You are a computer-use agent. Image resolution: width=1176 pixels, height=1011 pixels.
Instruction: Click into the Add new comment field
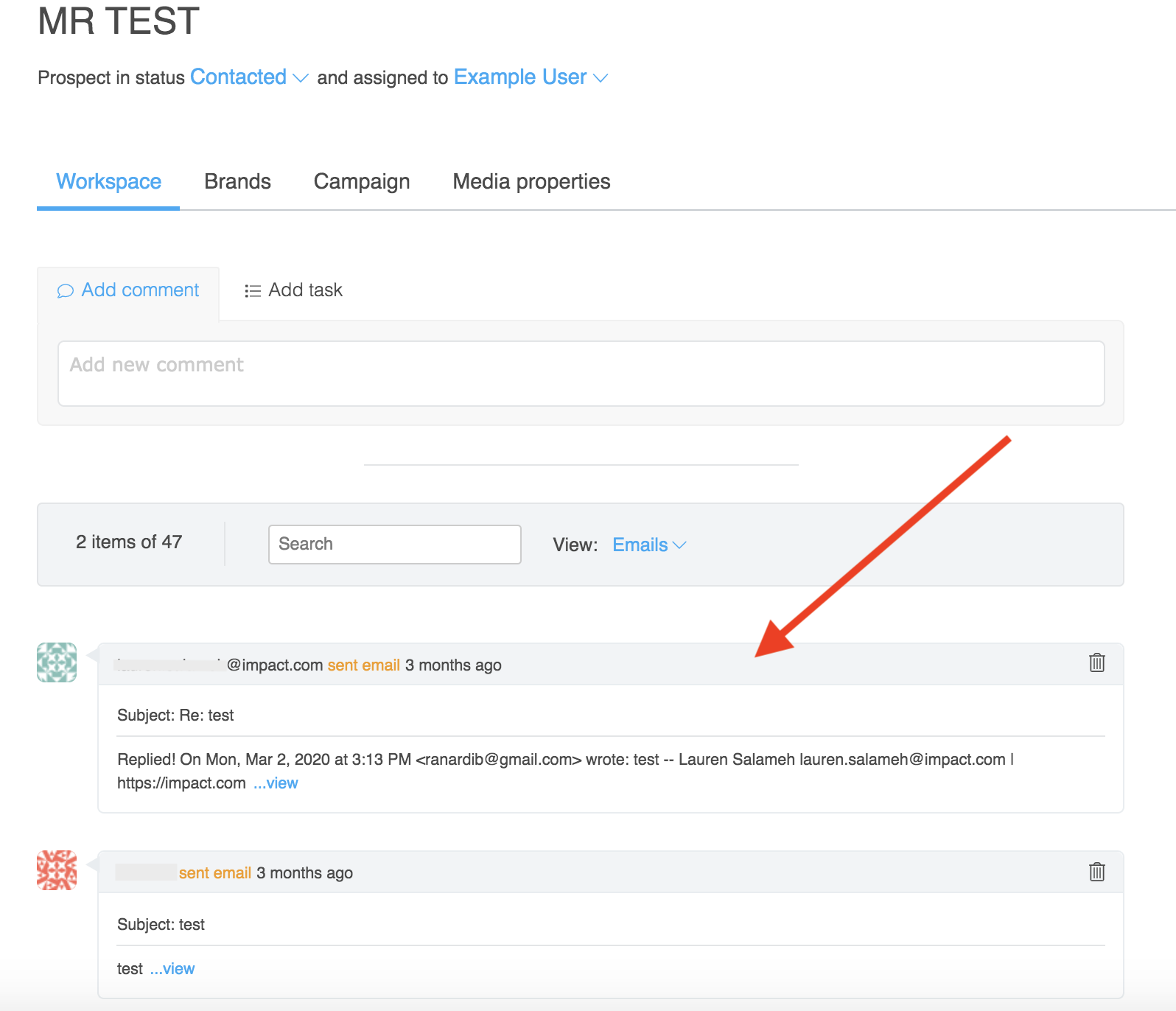[581, 373]
